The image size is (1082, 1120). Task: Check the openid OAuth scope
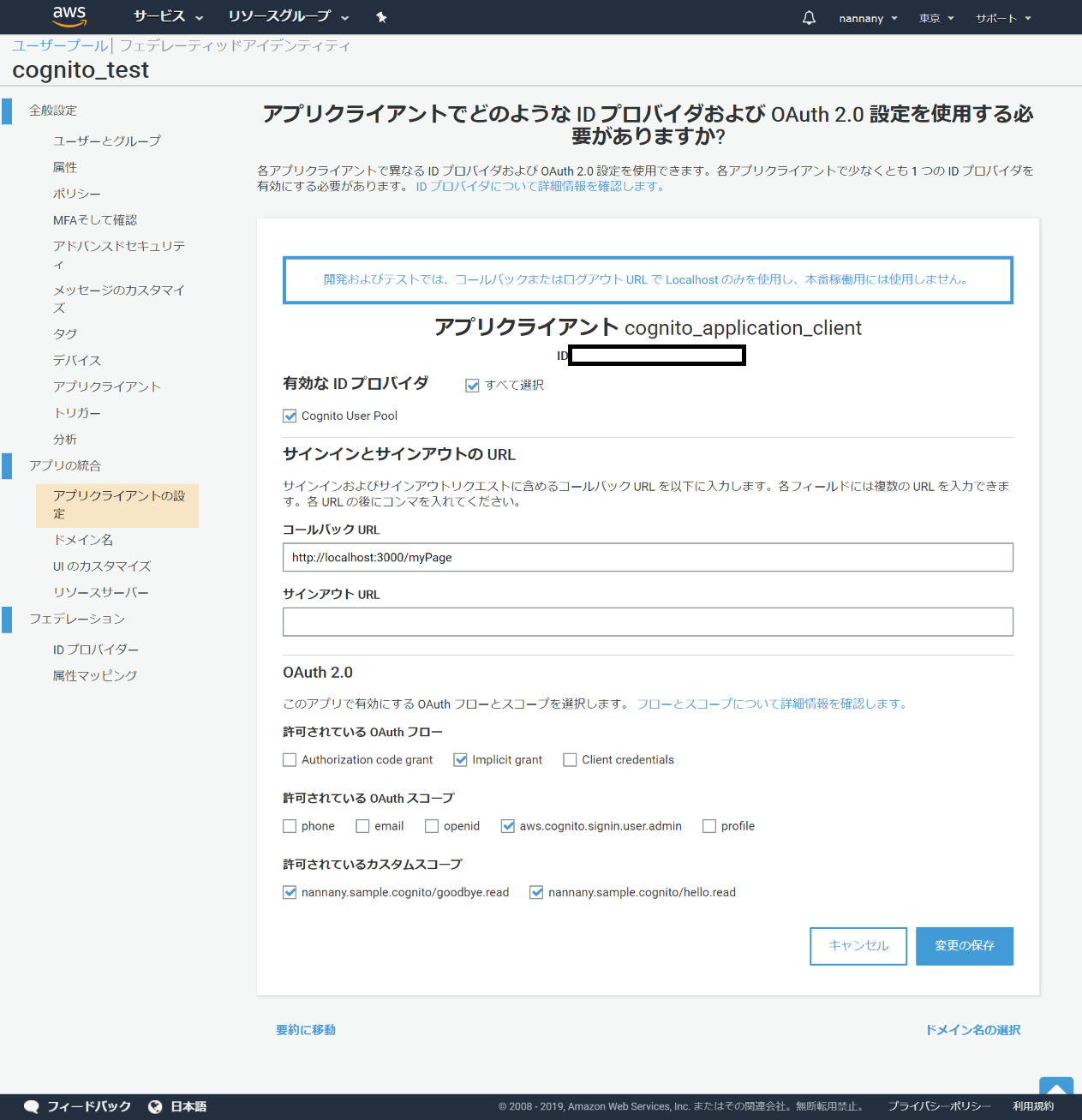pos(432,825)
